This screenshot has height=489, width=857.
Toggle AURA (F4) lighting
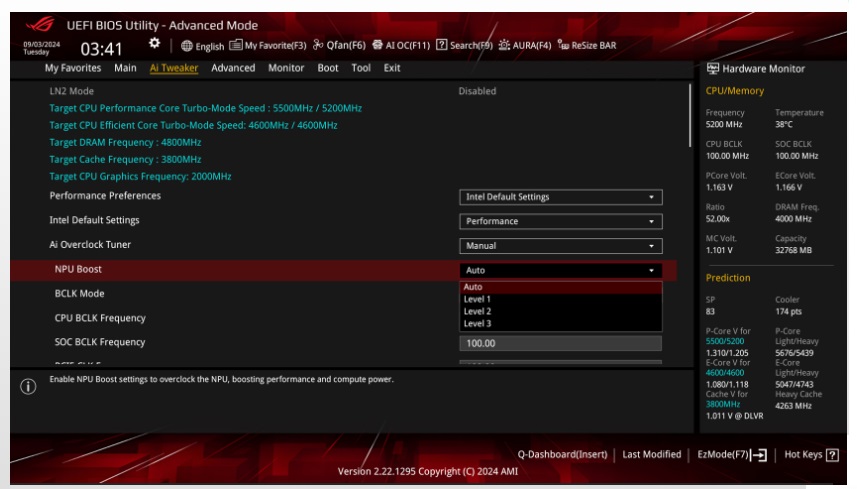[x=525, y=46]
